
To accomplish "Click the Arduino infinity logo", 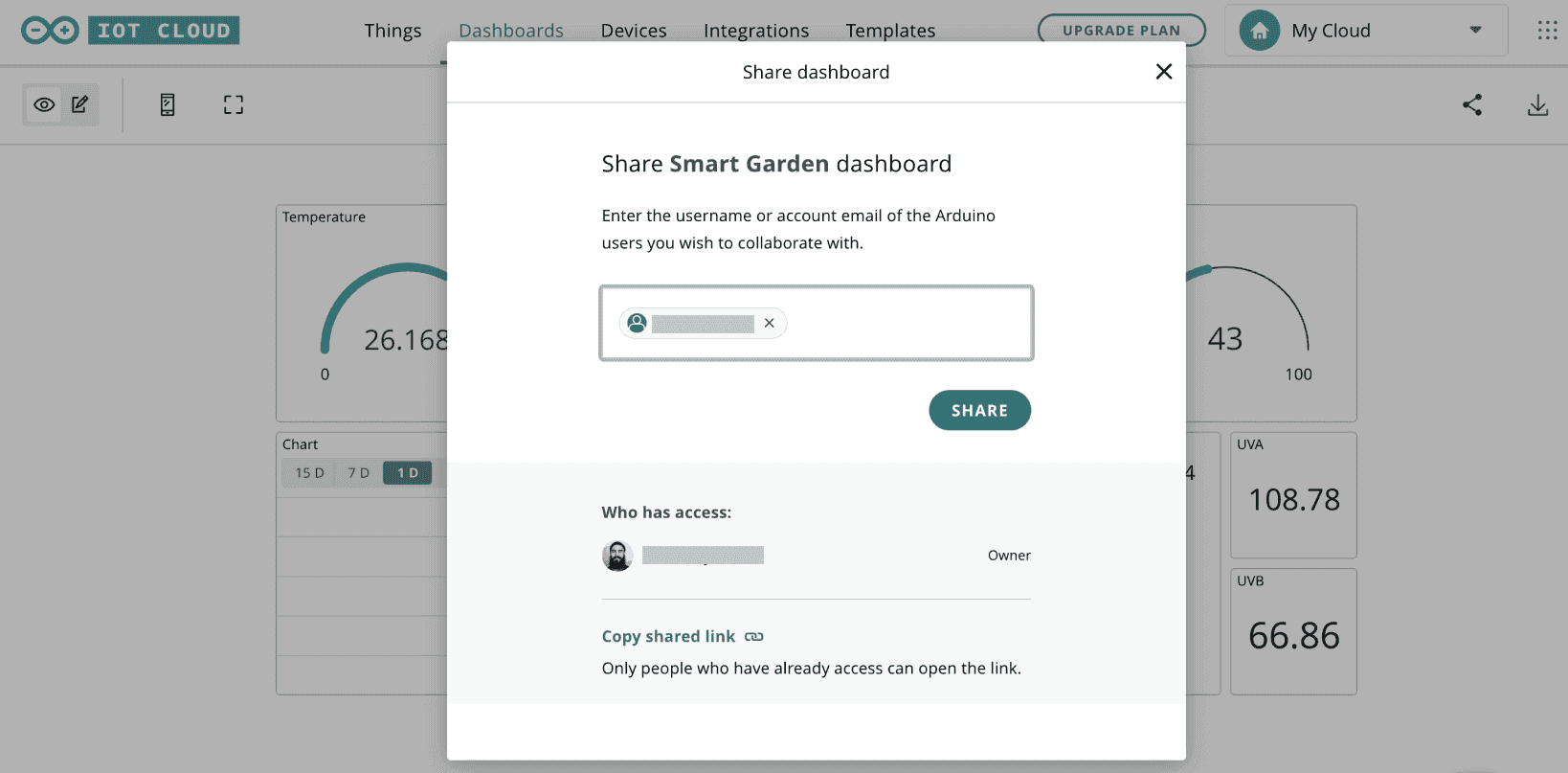I will pos(50,31).
